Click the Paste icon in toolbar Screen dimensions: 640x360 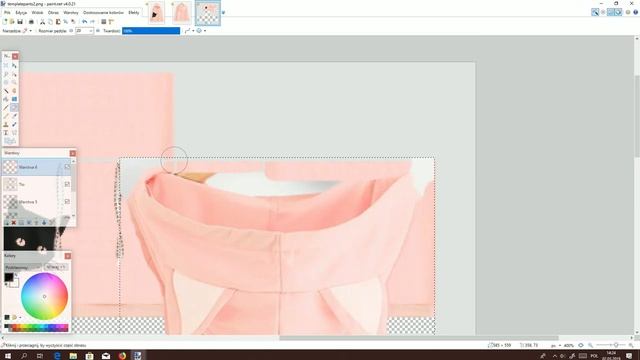[x=58, y=22]
